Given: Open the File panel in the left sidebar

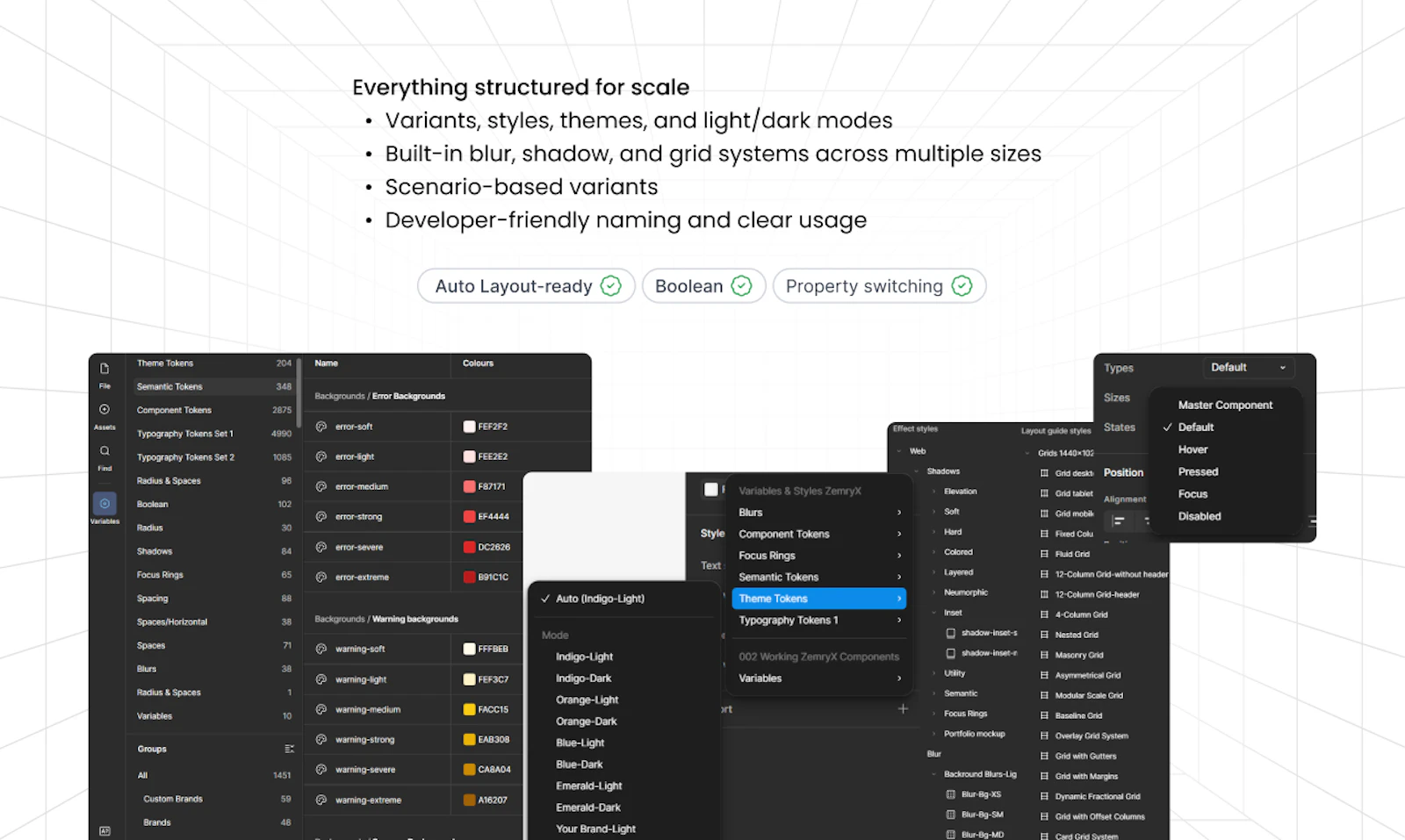Looking at the screenshot, I should coord(104,370).
